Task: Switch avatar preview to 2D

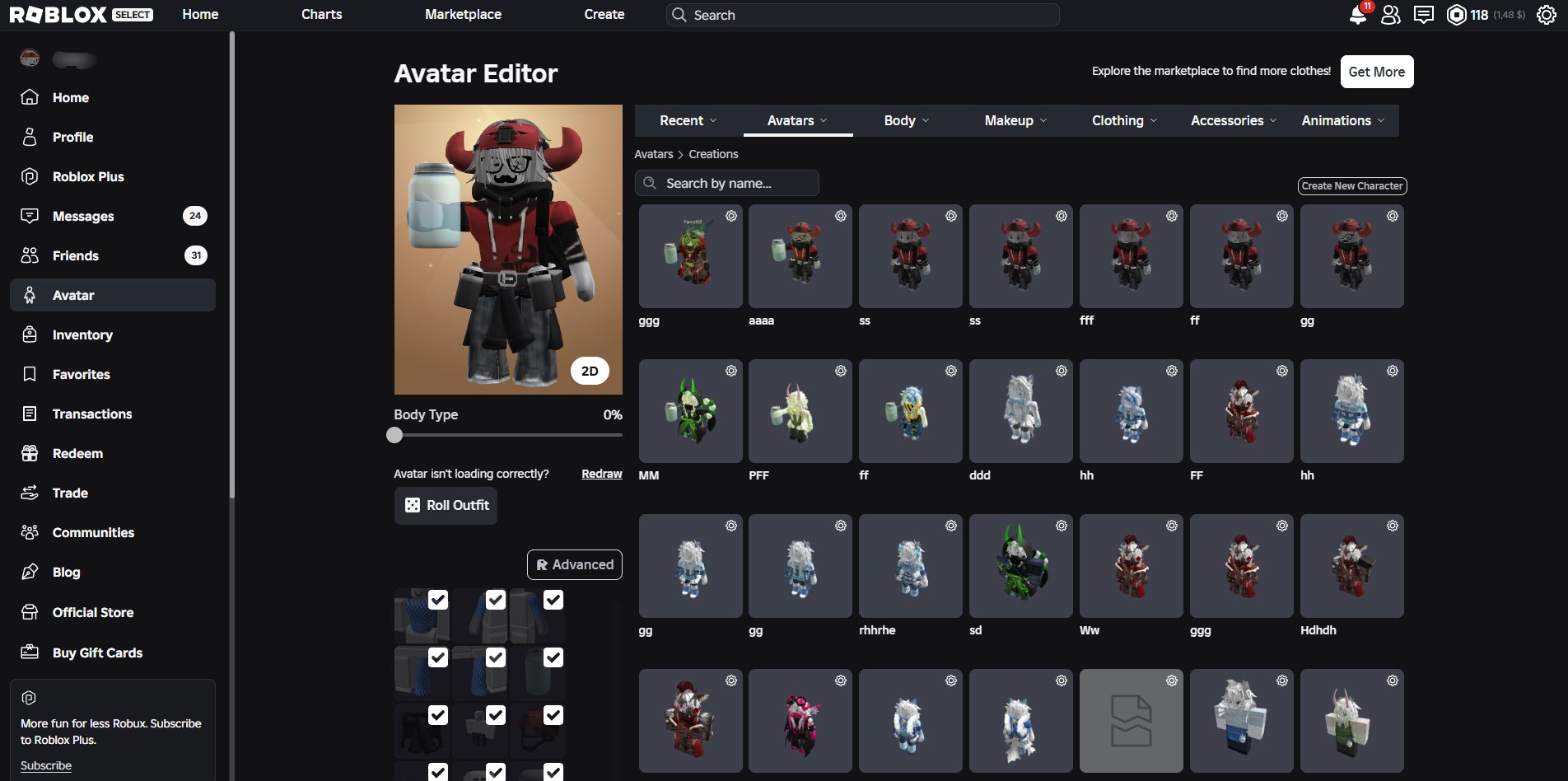Action: [x=590, y=371]
